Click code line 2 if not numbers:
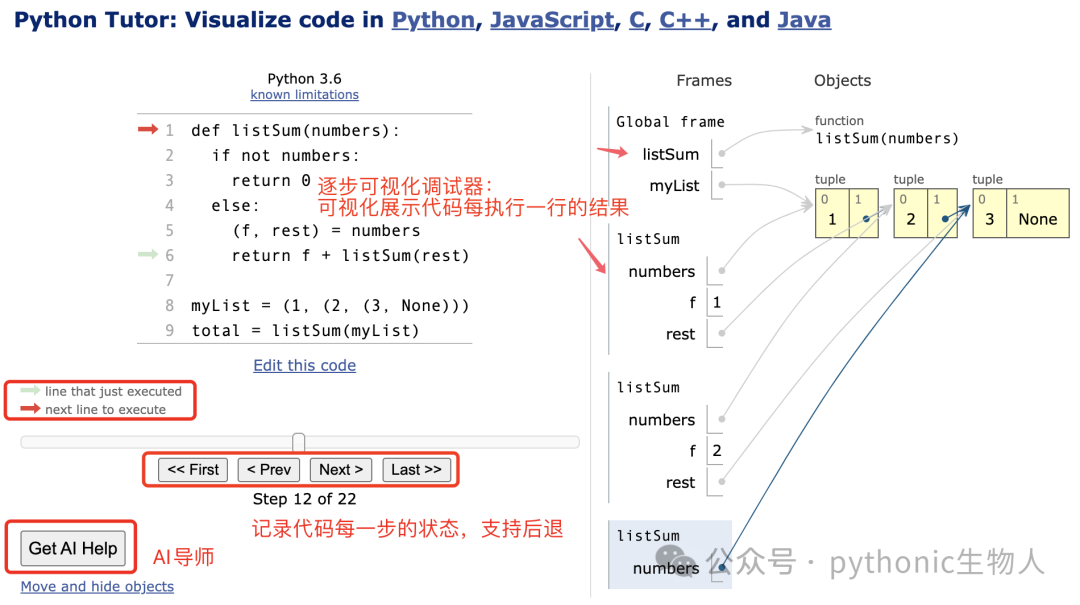1080x605 pixels. 285,155
